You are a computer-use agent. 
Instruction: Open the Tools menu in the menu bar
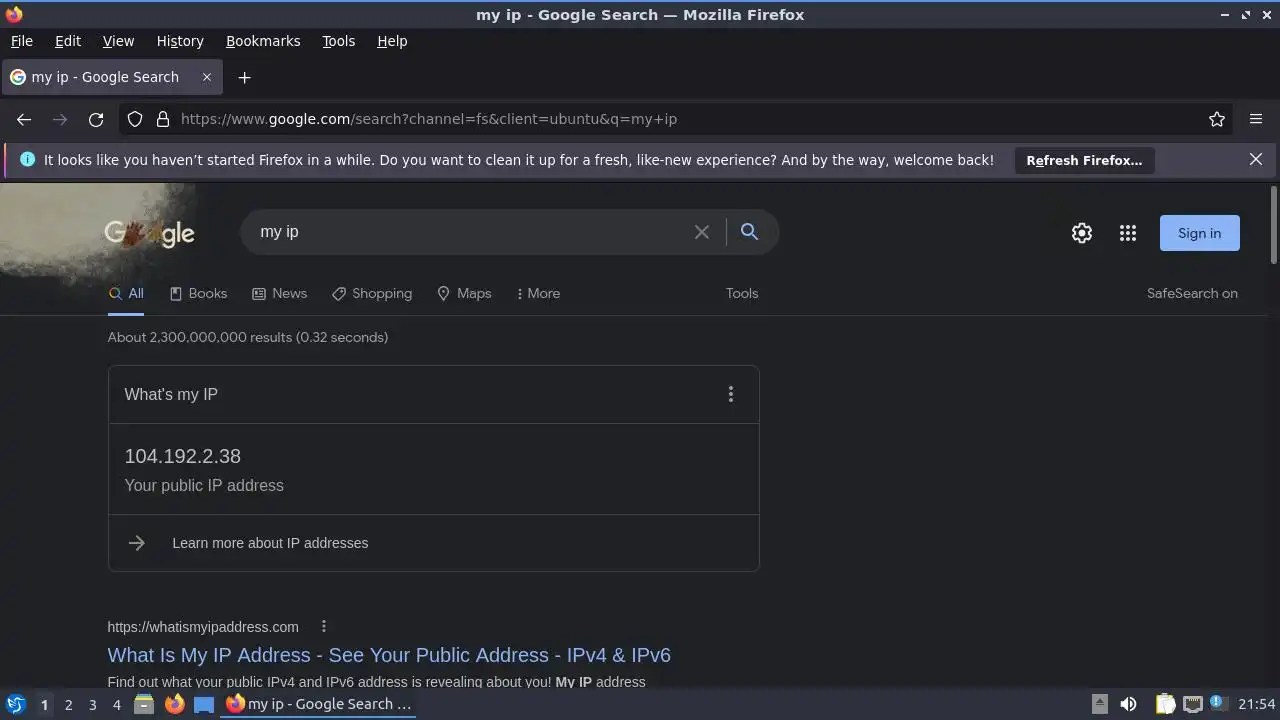(338, 41)
